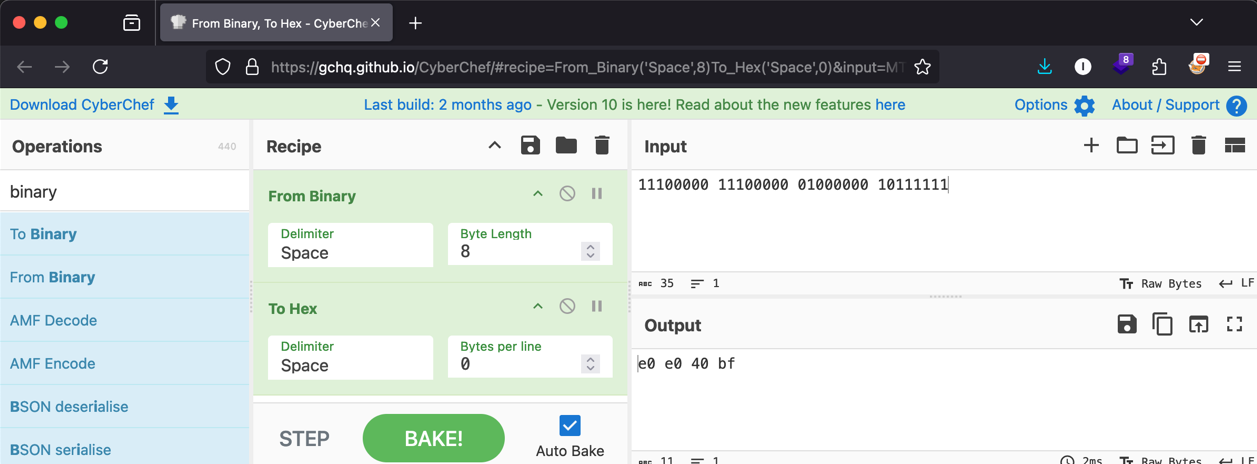The width and height of the screenshot is (1257, 464).
Task: Reload the page
Action: coord(100,67)
